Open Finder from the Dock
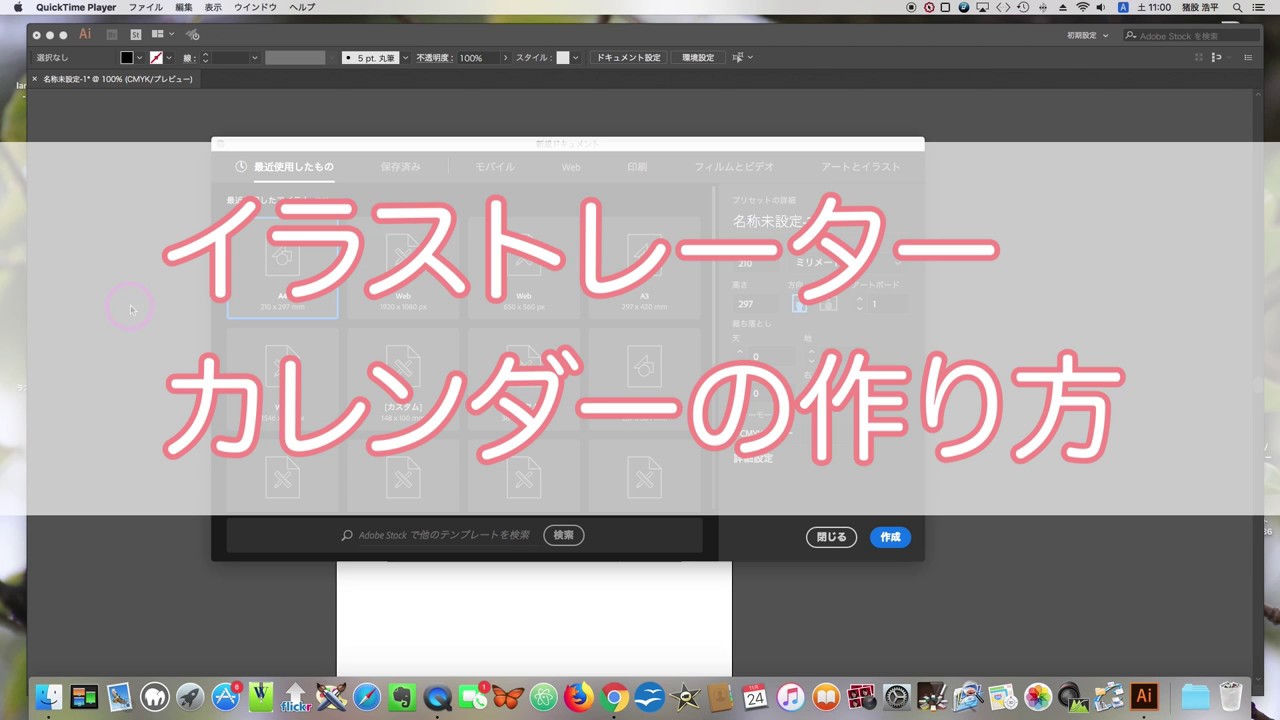 (x=48, y=696)
